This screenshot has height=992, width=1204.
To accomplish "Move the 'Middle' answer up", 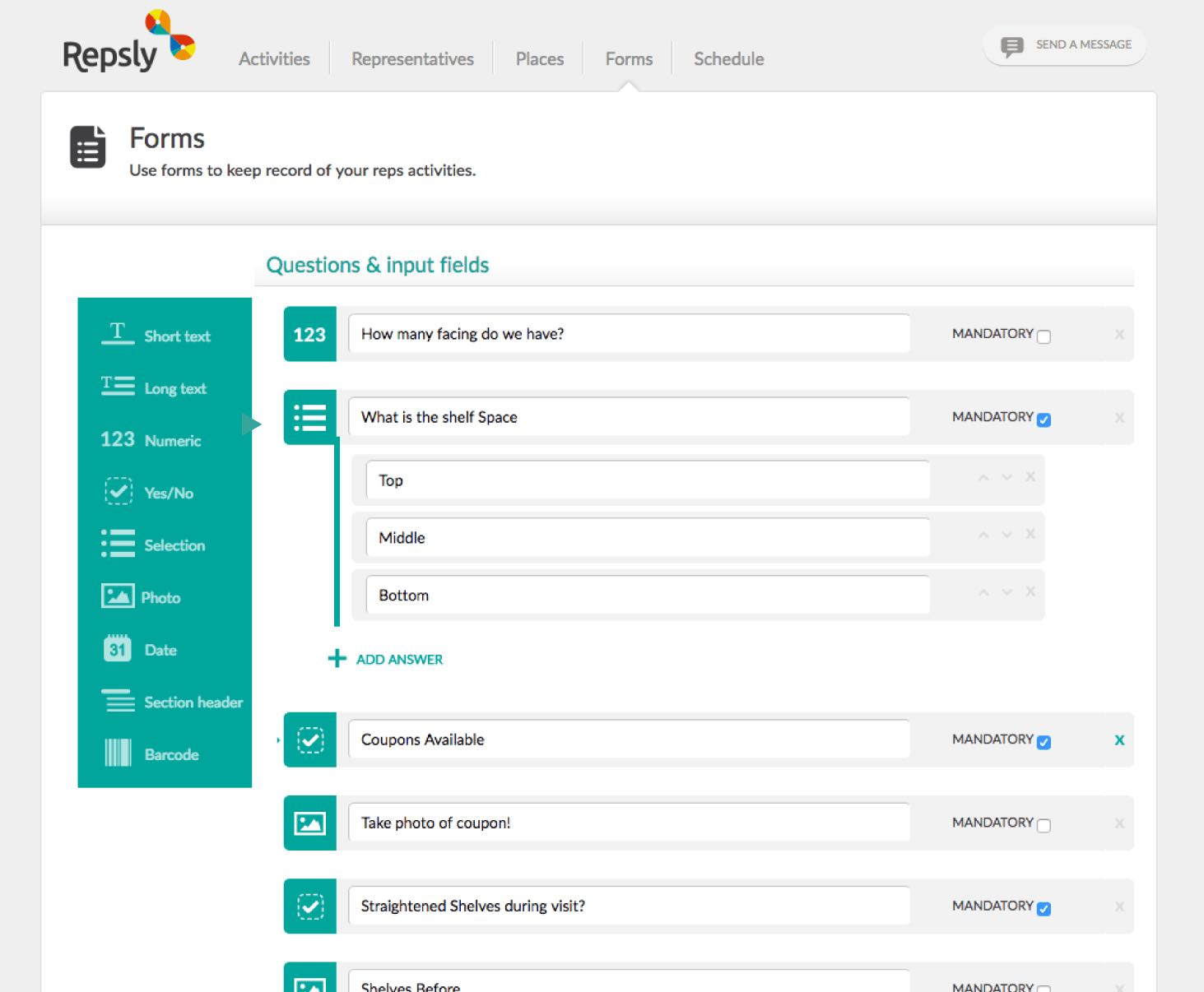I will pyautogui.click(x=983, y=534).
